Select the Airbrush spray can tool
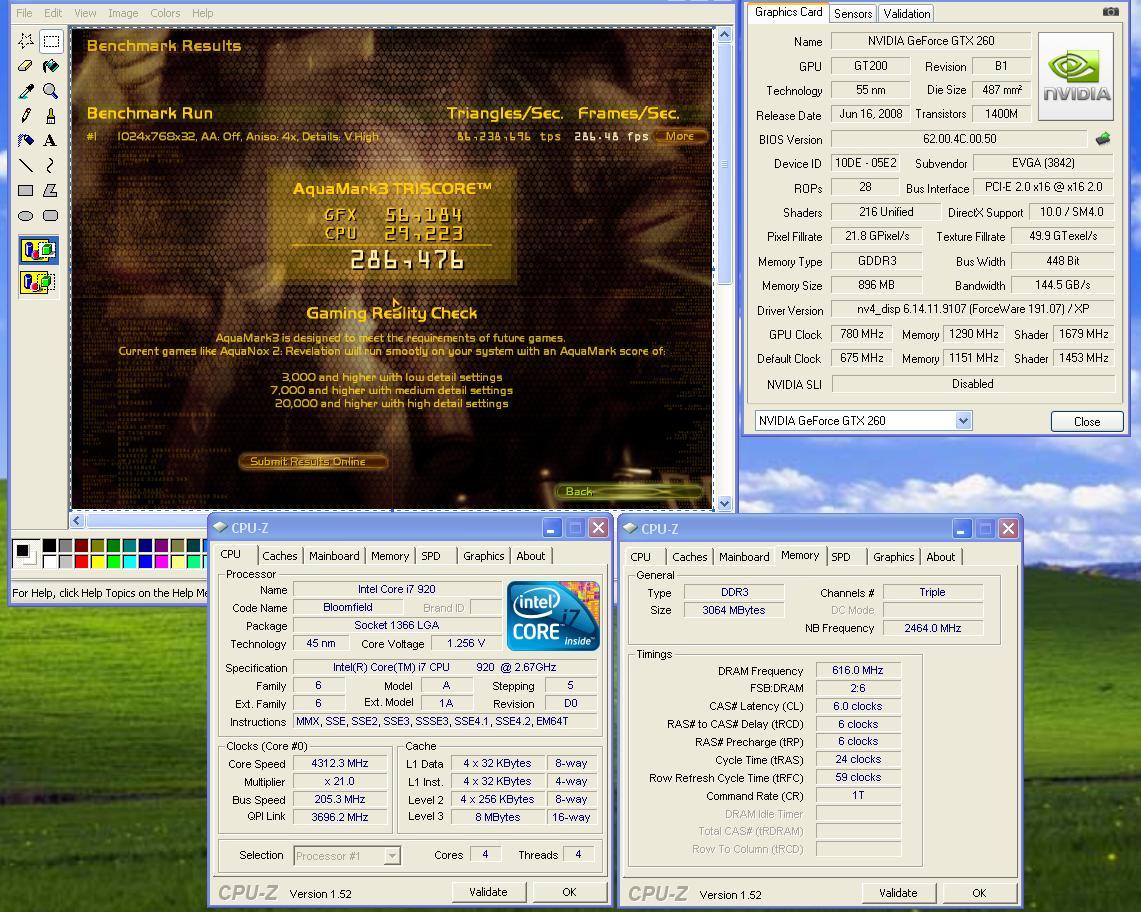The image size is (1141, 912). pyautogui.click(x=25, y=140)
